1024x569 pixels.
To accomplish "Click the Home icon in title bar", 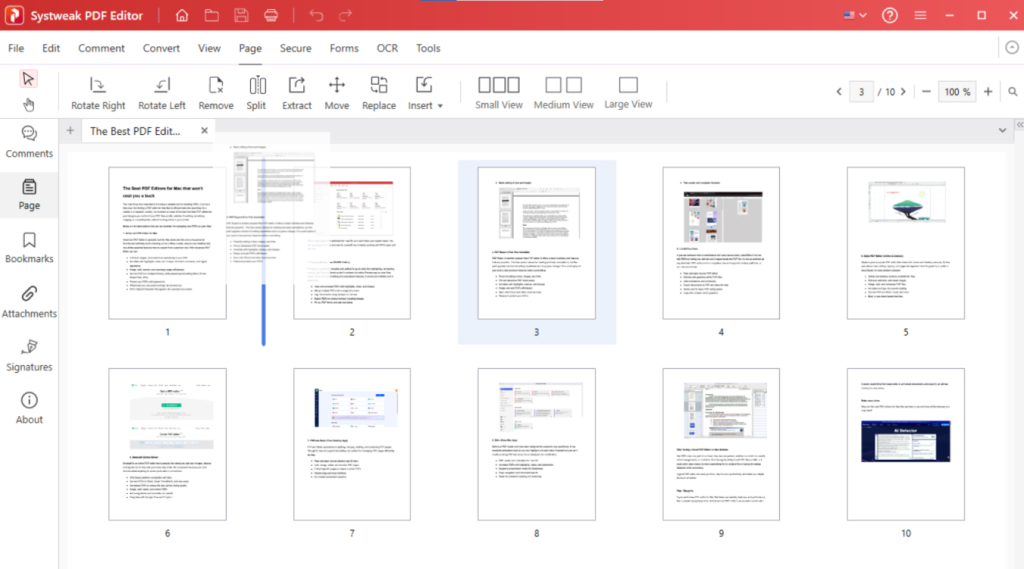I will [x=182, y=15].
